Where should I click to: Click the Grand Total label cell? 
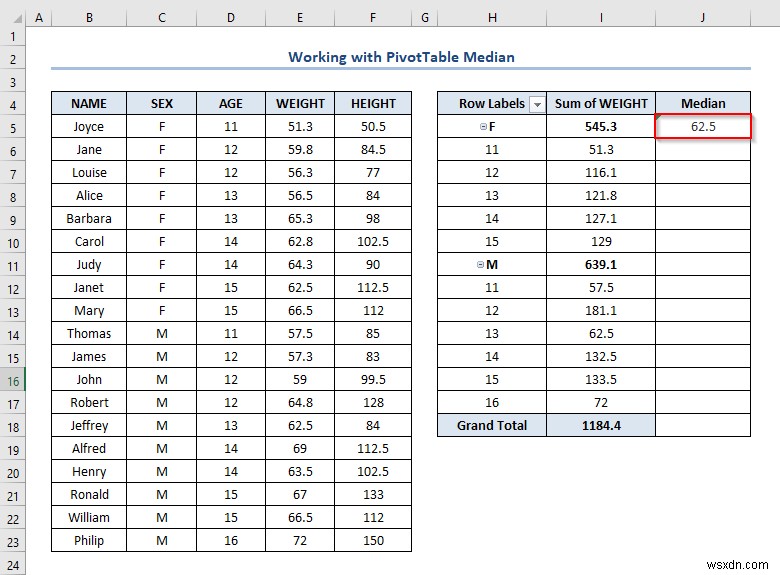click(492, 425)
